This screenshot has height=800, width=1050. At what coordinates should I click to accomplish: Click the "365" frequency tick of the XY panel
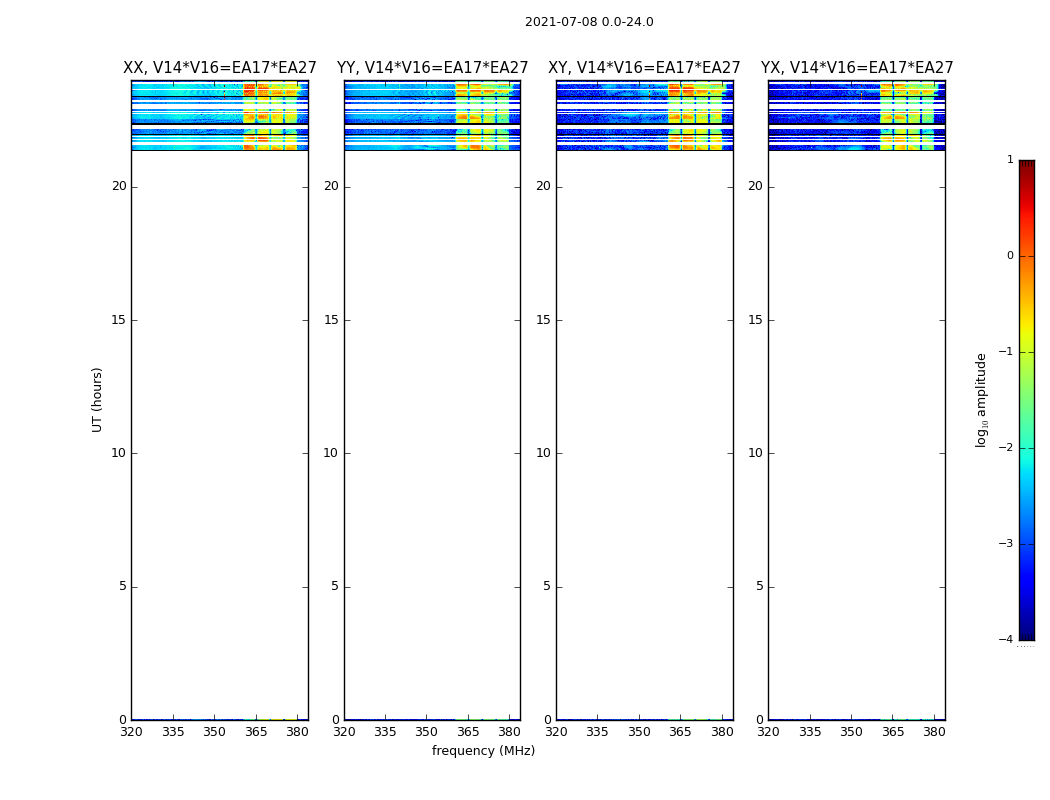680,732
